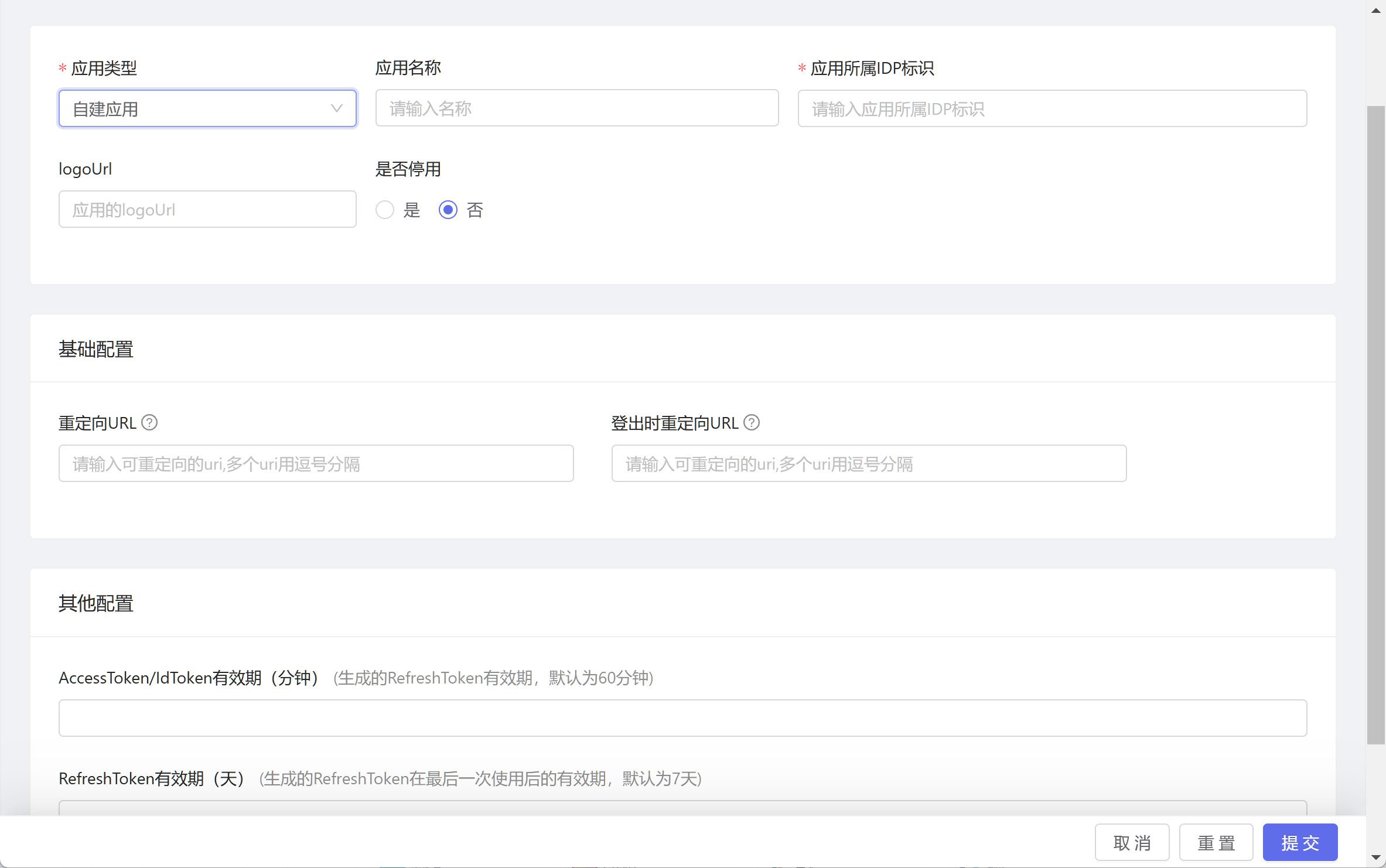
Task: Click help icon beside 登出时重定向URL label
Action: [752, 422]
